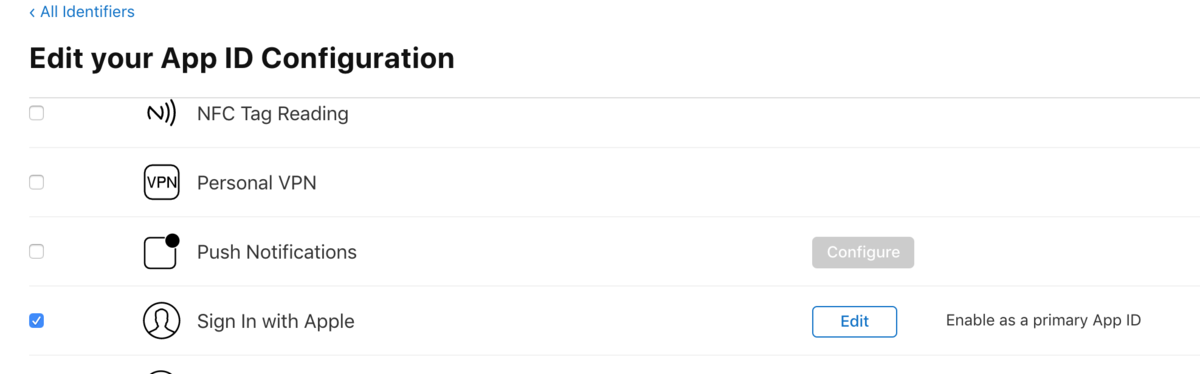Tick the Personal VPN checkbox
This screenshot has width=1200, height=374.
(x=36, y=182)
